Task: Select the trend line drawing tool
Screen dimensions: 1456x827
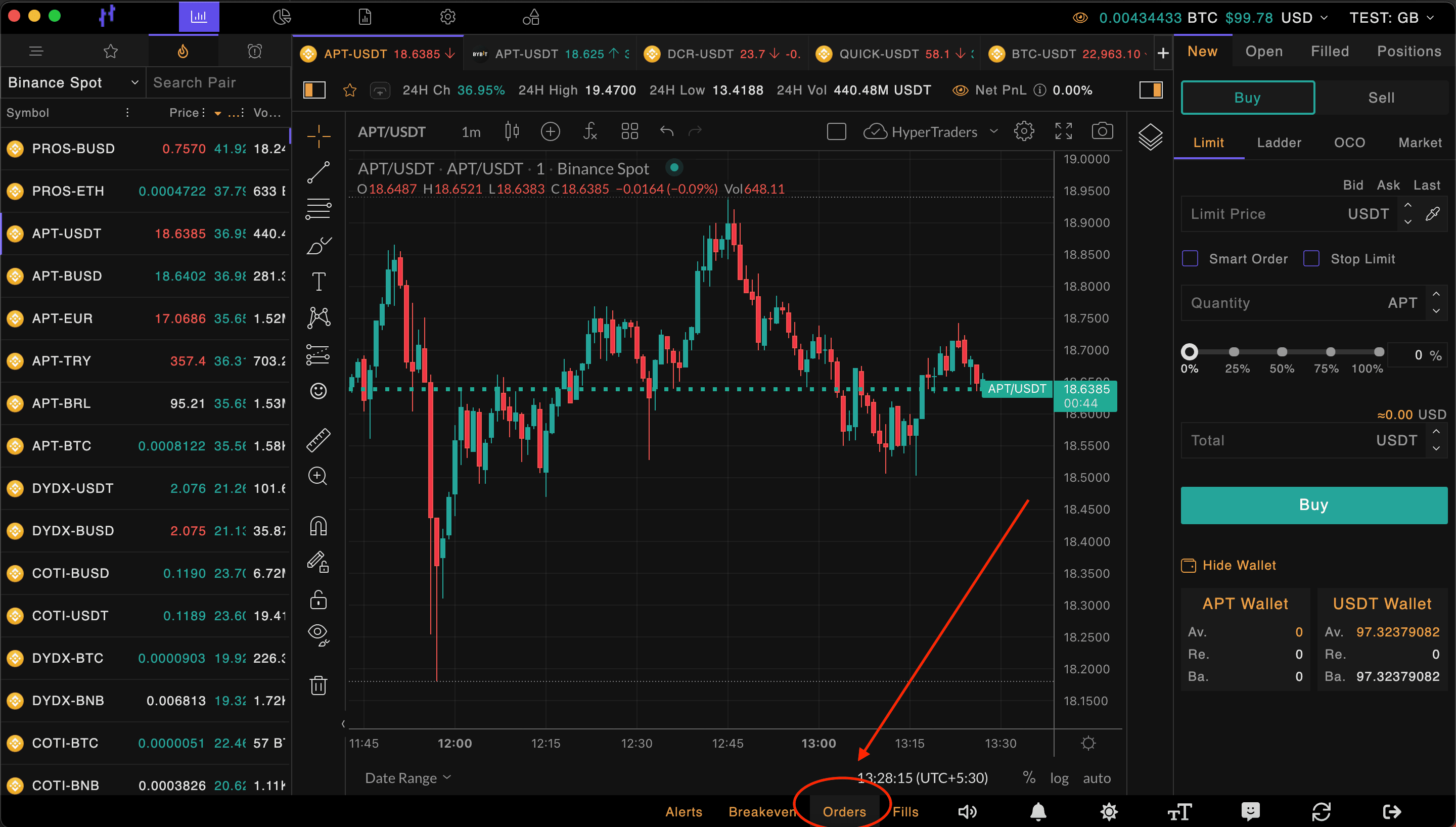Action: coord(318,172)
